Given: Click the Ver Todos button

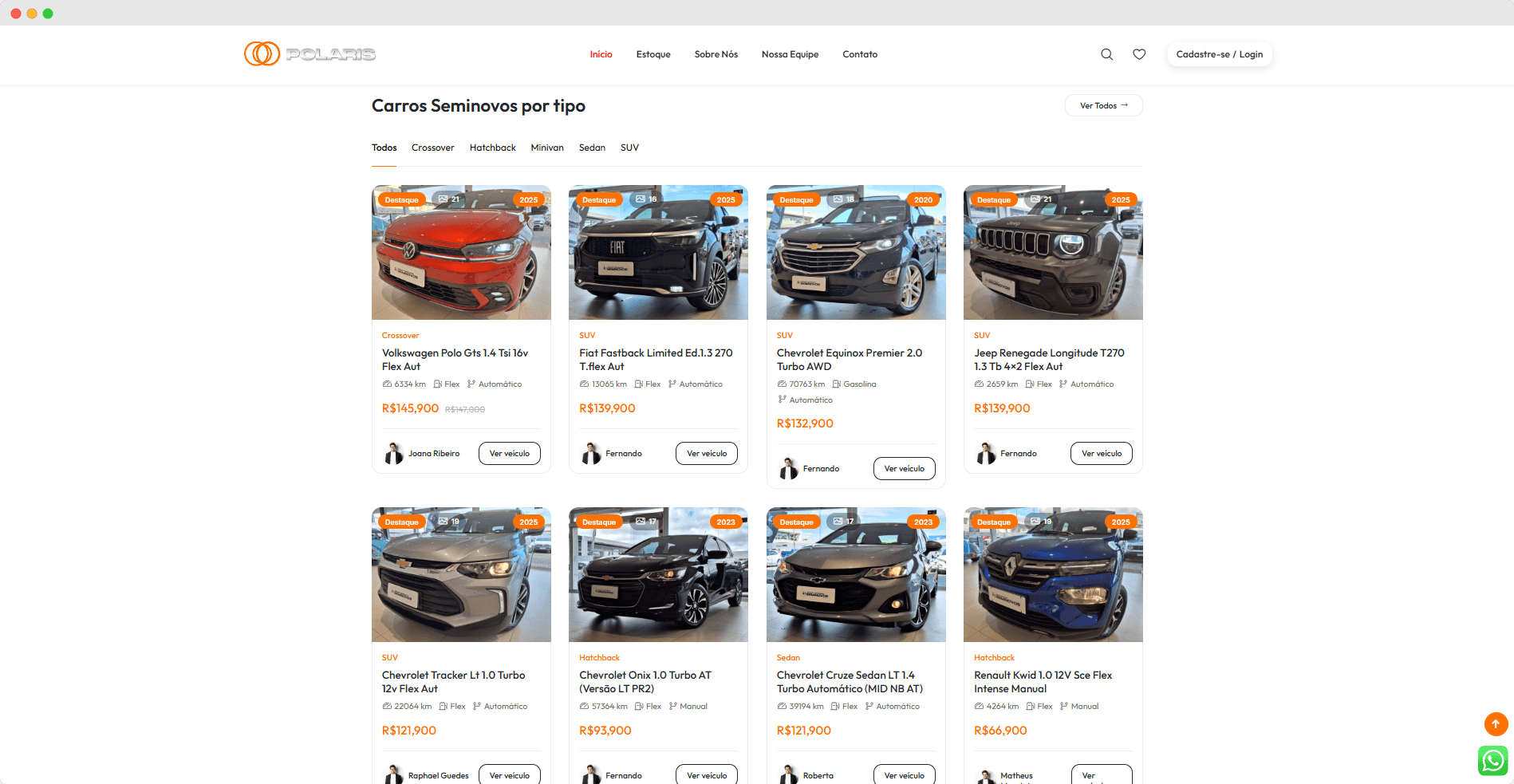Looking at the screenshot, I should pyautogui.click(x=1104, y=105).
